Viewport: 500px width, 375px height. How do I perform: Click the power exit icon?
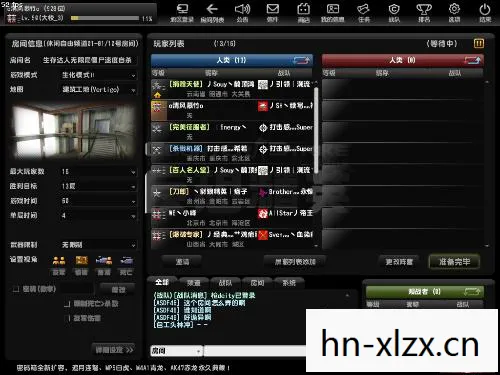(485, 9)
